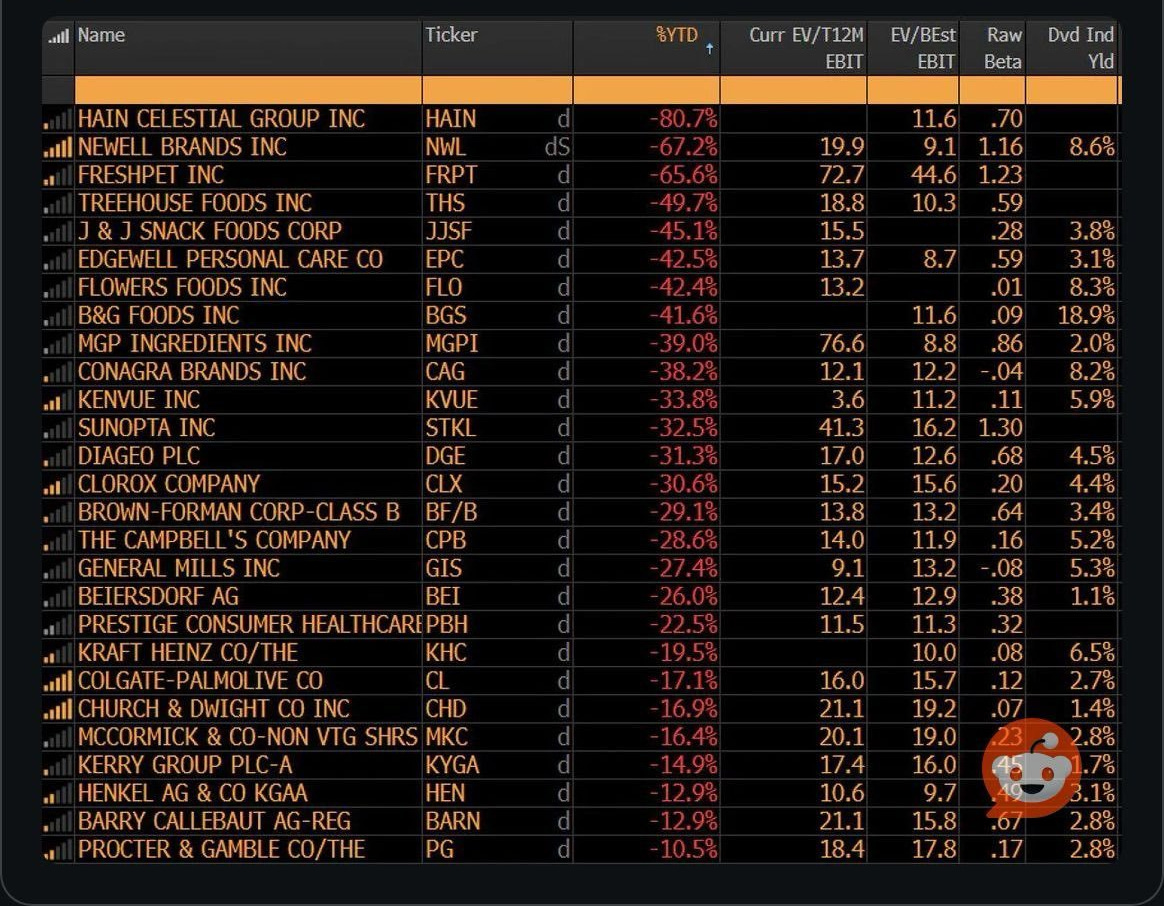Viewport: 1164px width, 906px height.
Task: Click the -67.2% YTD value
Action: [683, 147]
